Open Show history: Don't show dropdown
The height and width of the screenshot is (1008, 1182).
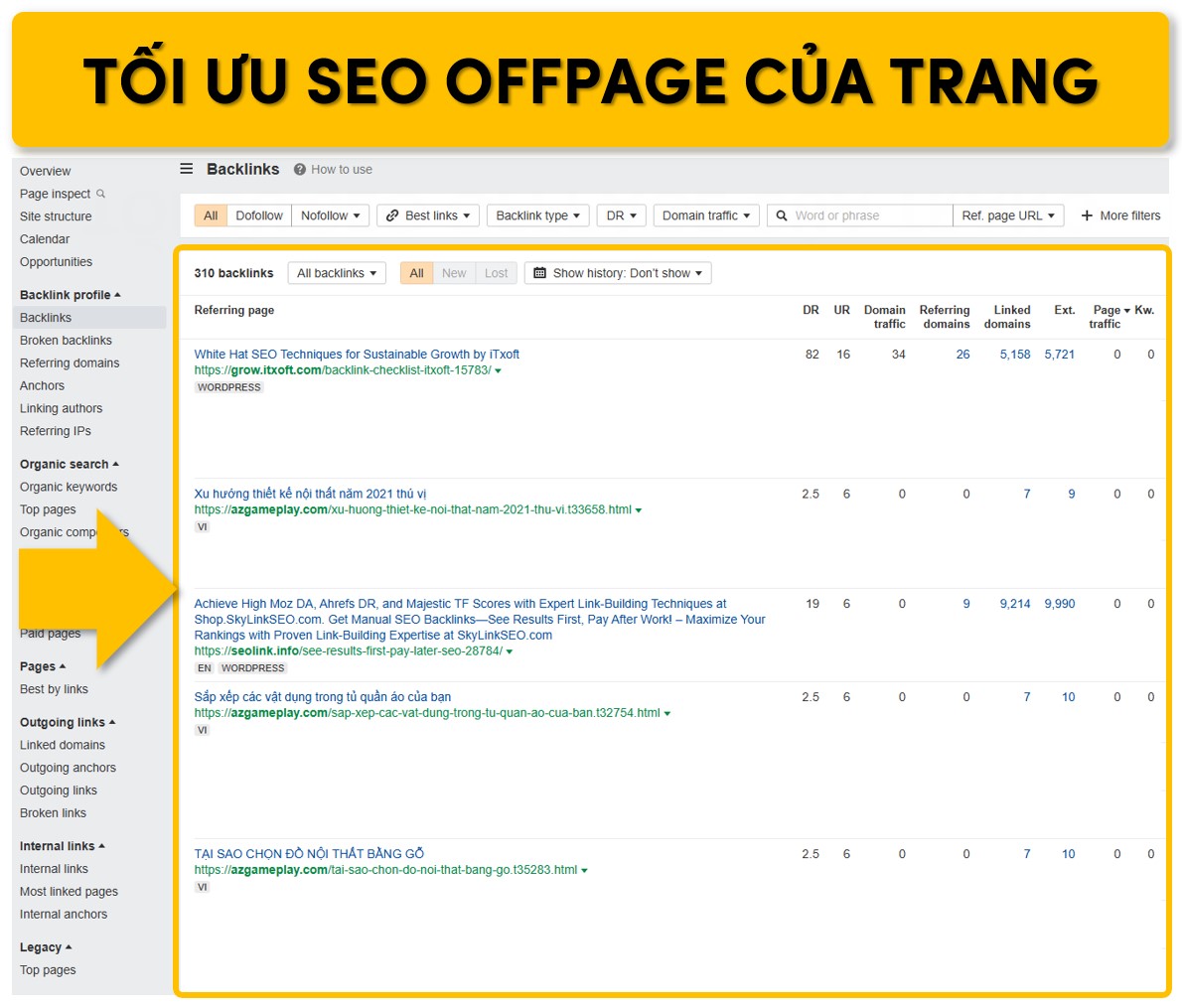tap(618, 273)
